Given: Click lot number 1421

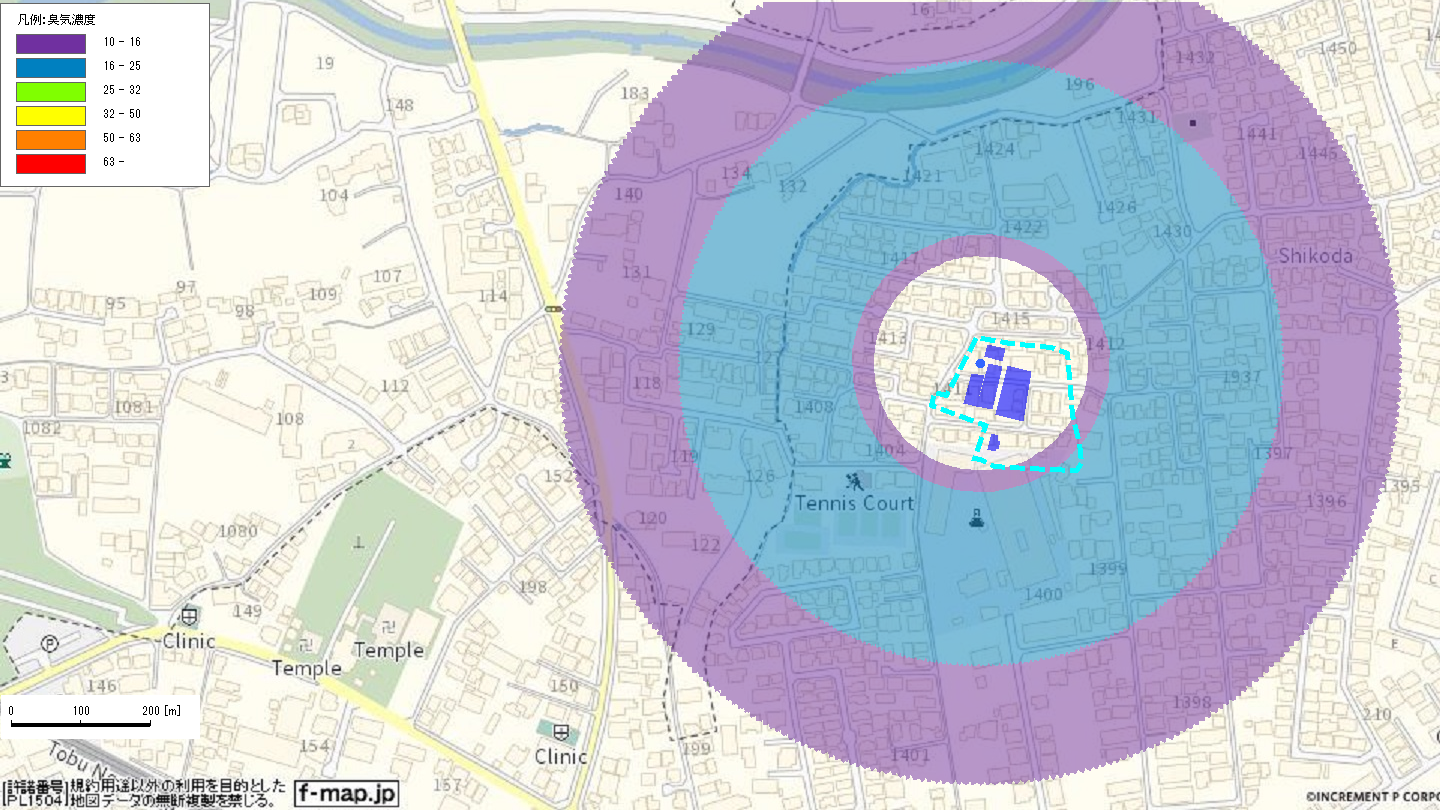Looking at the screenshot, I should point(922,176).
